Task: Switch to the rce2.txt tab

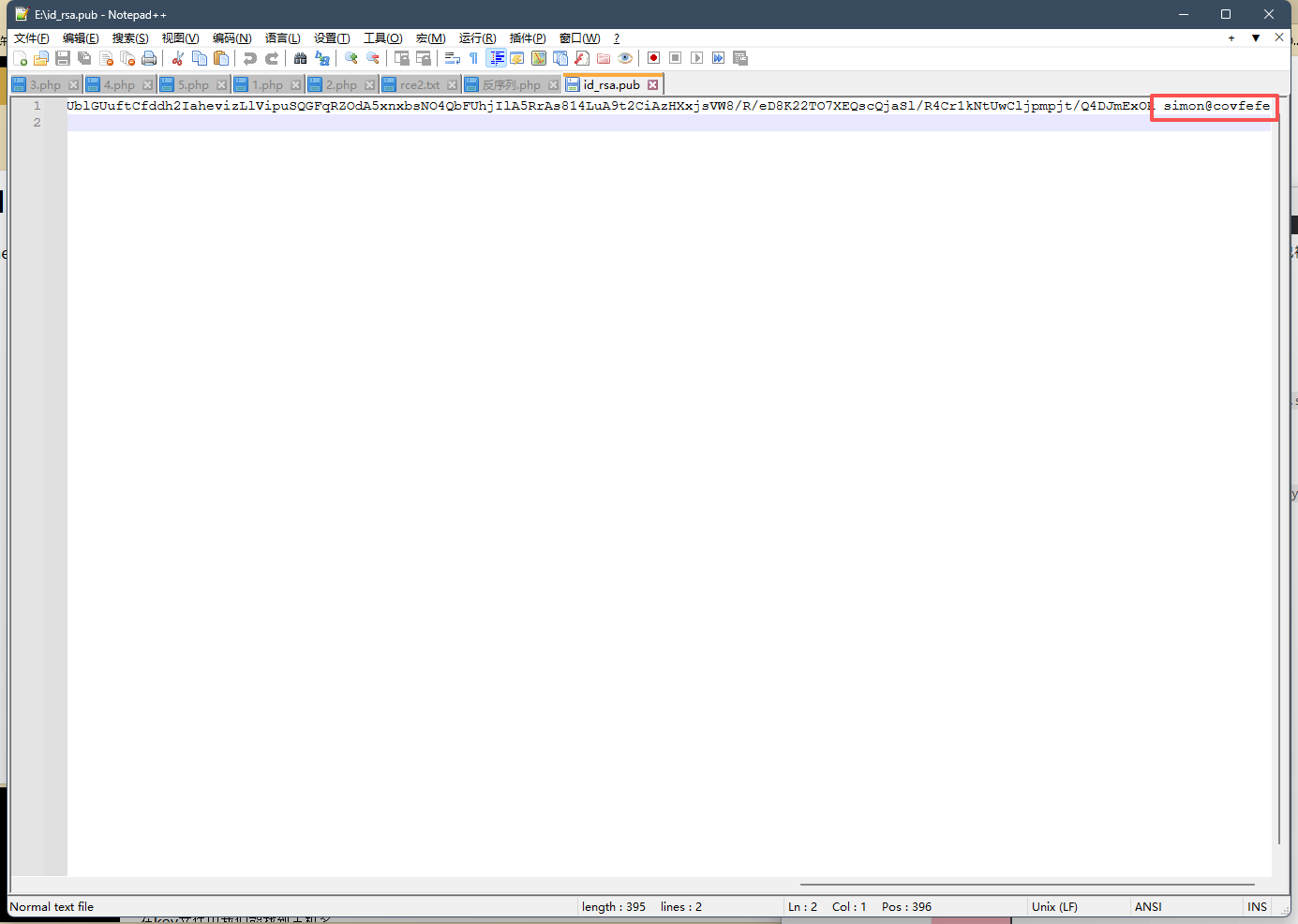Action: [x=419, y=85]
